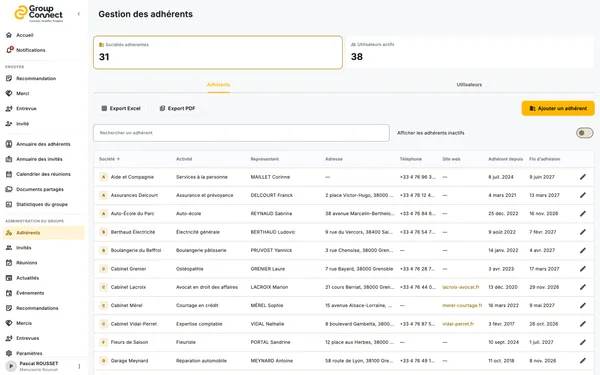600x375 pixels.
Task: Select Adhérents in administration sidebar
Action: click(x=44, y=233)
